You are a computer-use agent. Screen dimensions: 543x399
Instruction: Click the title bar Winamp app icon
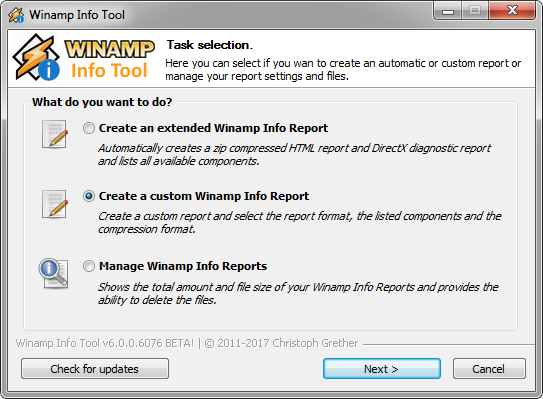[16, 15]
